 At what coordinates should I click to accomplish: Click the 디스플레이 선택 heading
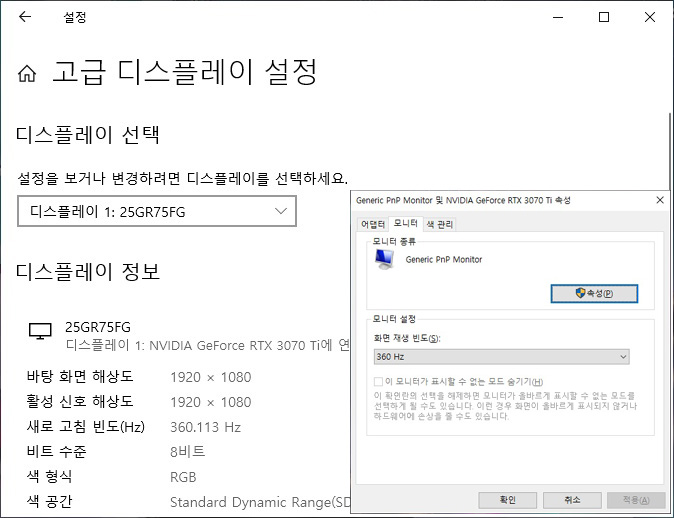[88, 135]
